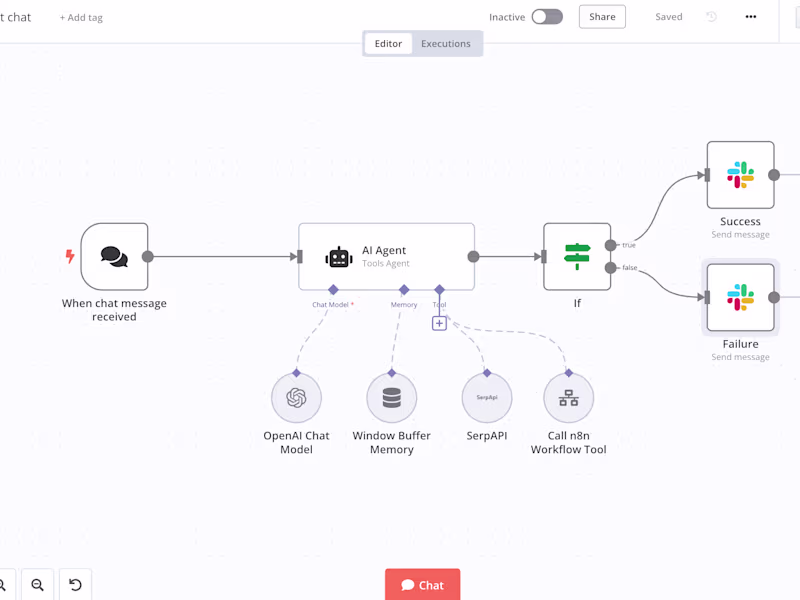
Task: Select the If node
Action: [x=577, y=255]
